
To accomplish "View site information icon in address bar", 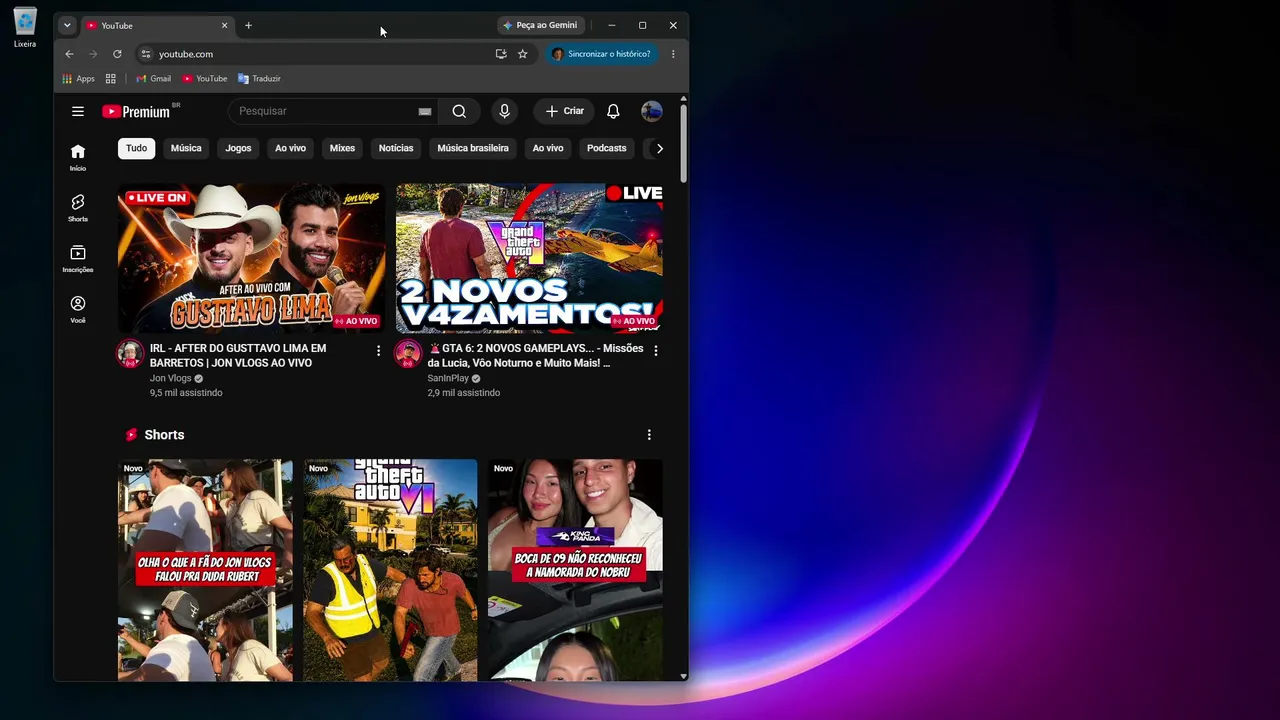I will 146,54.
